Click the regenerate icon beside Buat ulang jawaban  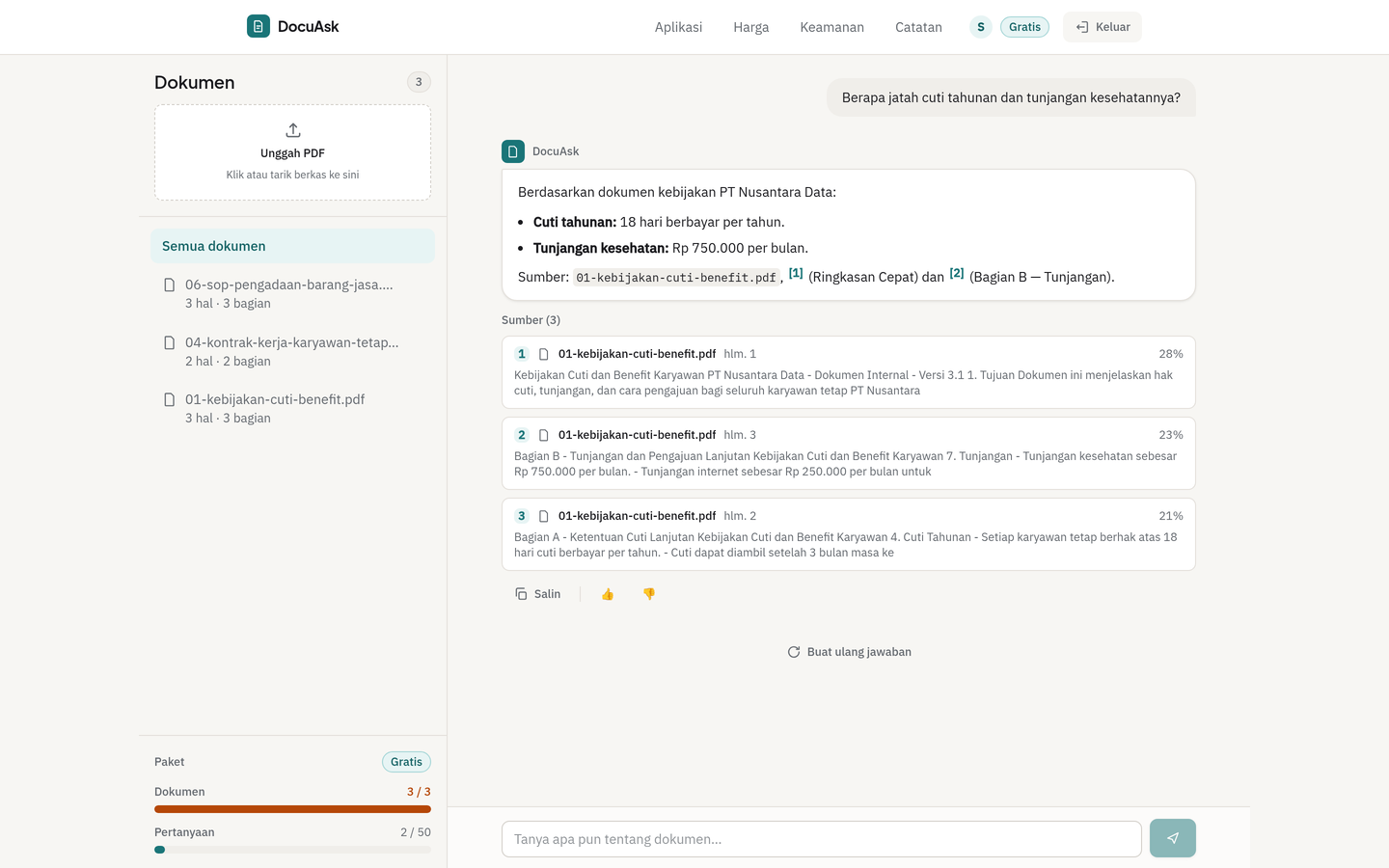point(794,652)
